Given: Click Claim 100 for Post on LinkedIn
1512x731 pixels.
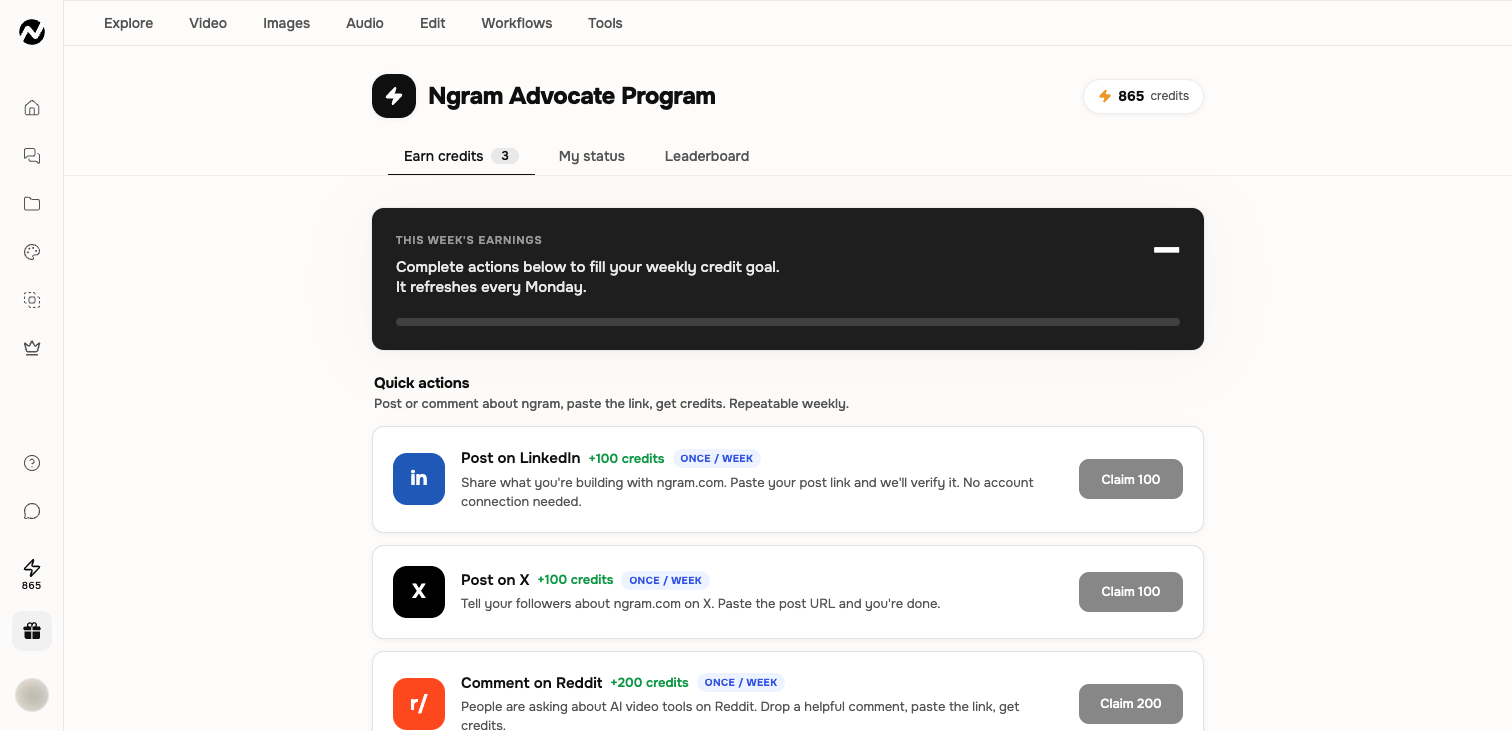Looking at the screenshot, I should (1131, 479).
